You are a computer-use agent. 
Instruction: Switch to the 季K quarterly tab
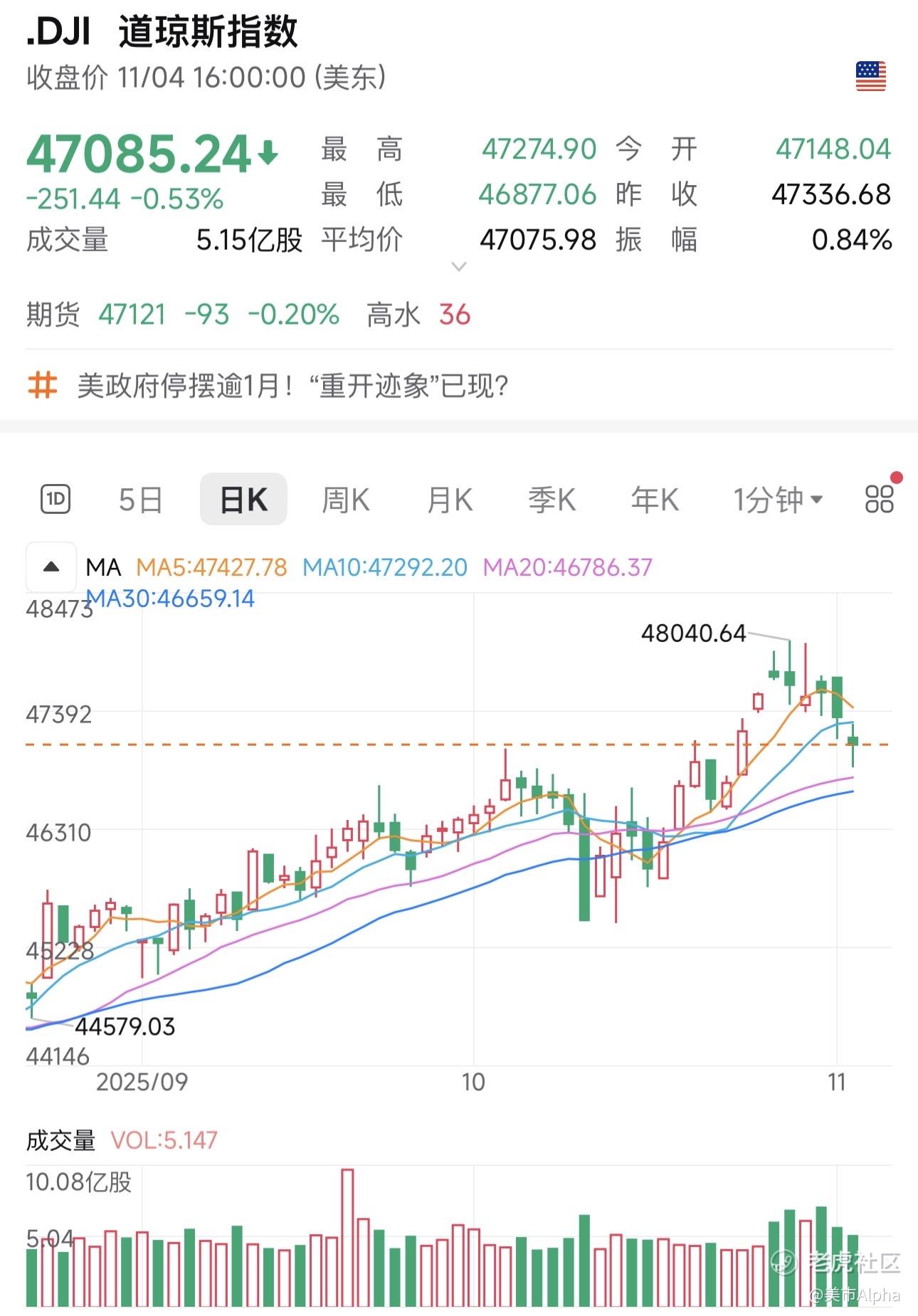point(552,500)
